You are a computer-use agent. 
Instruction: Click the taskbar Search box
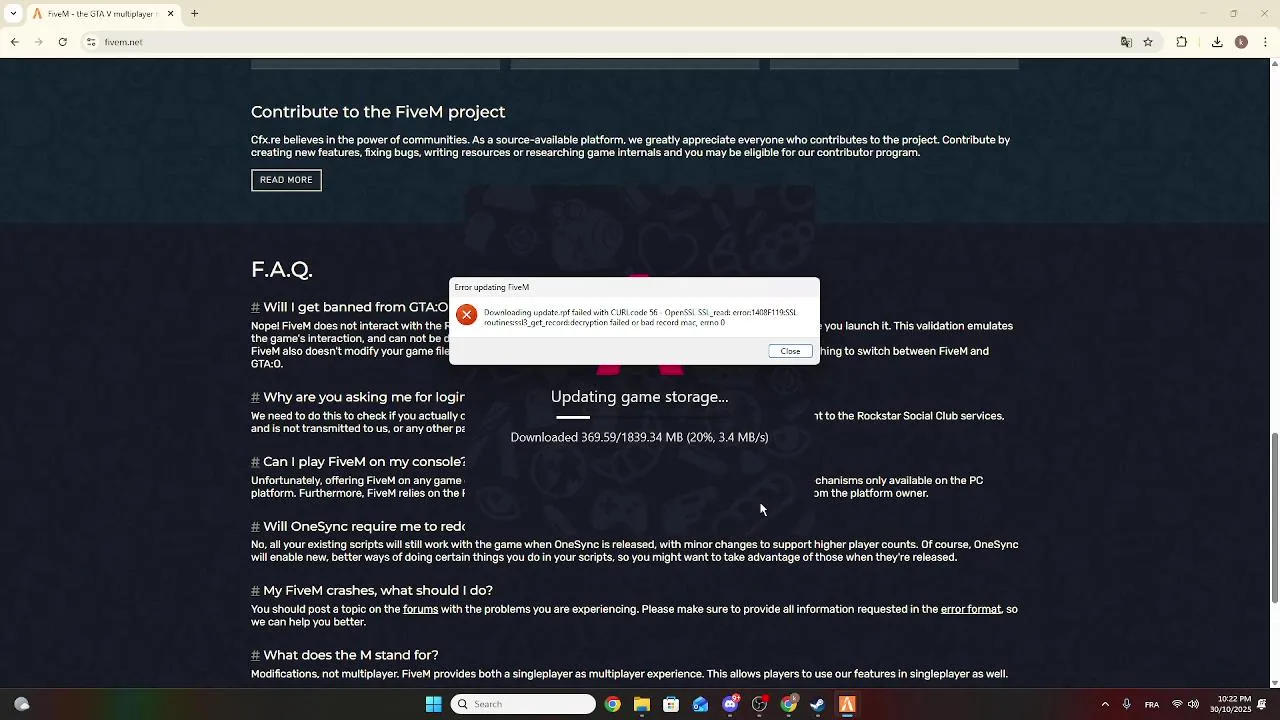click(x=523, y=704)
